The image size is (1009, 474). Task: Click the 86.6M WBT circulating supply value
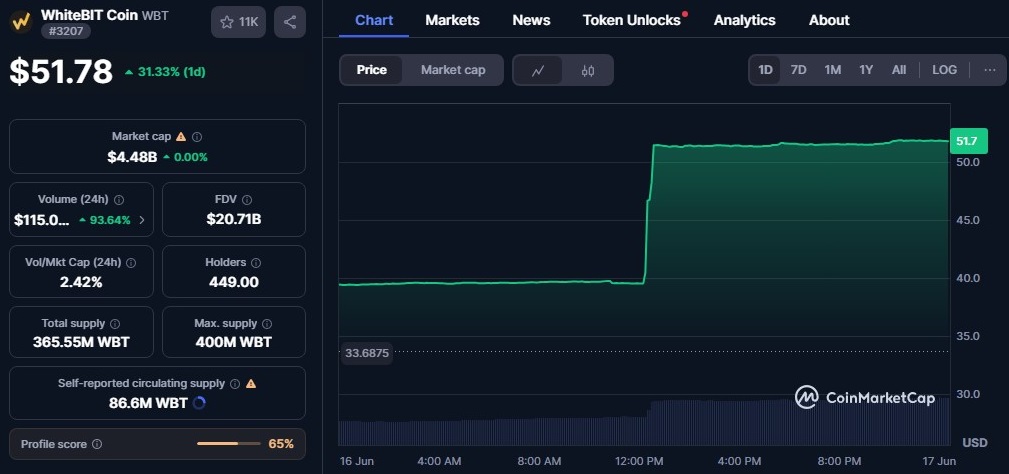coord(148,403)
